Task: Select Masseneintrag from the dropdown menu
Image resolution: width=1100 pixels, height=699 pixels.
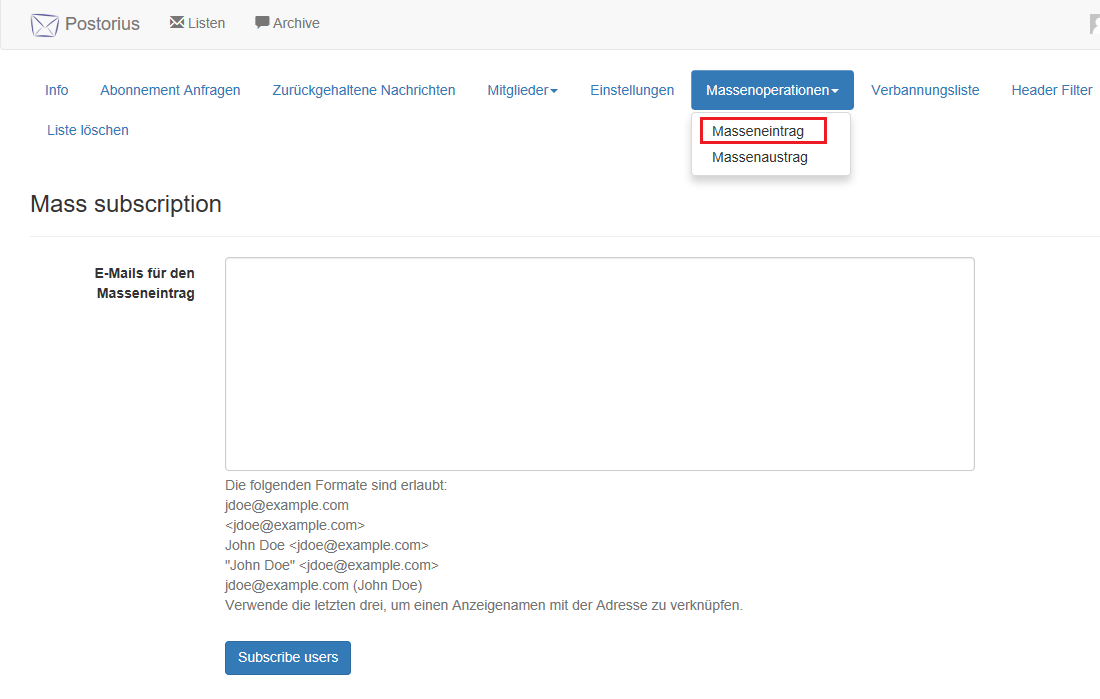Action: 758,131
